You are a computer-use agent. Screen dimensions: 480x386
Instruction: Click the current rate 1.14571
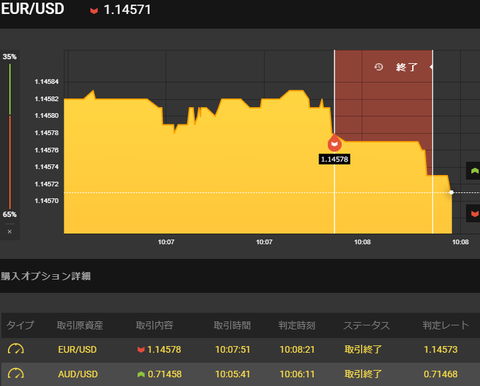point(127,10)
